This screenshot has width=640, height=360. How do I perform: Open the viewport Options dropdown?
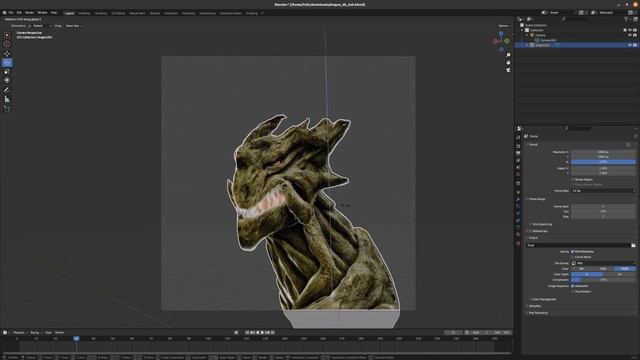click(504, 26)
